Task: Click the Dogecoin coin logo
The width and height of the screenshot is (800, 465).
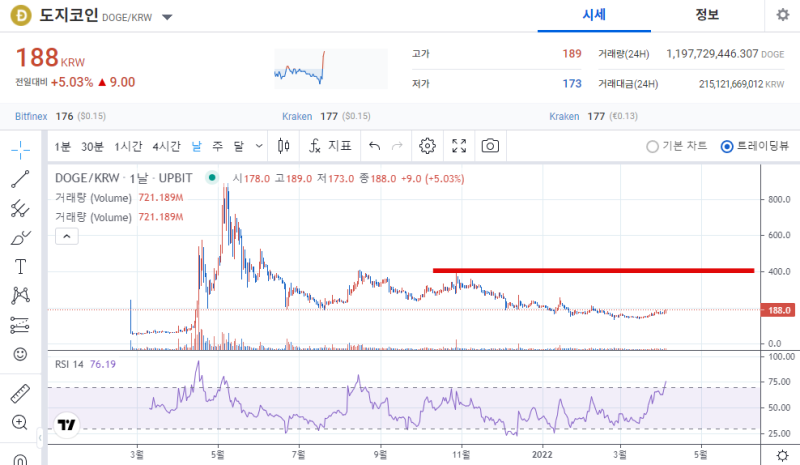Action: 21,16
